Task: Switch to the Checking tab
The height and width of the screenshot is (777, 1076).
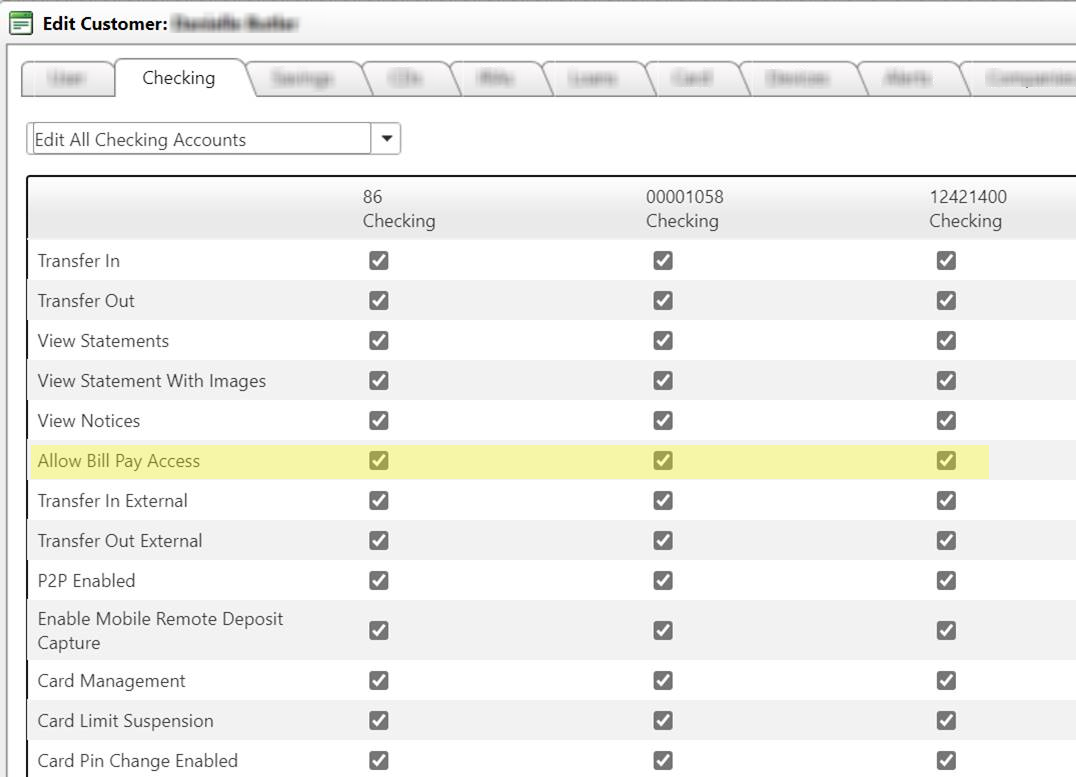Action: [x=179, y=78]
